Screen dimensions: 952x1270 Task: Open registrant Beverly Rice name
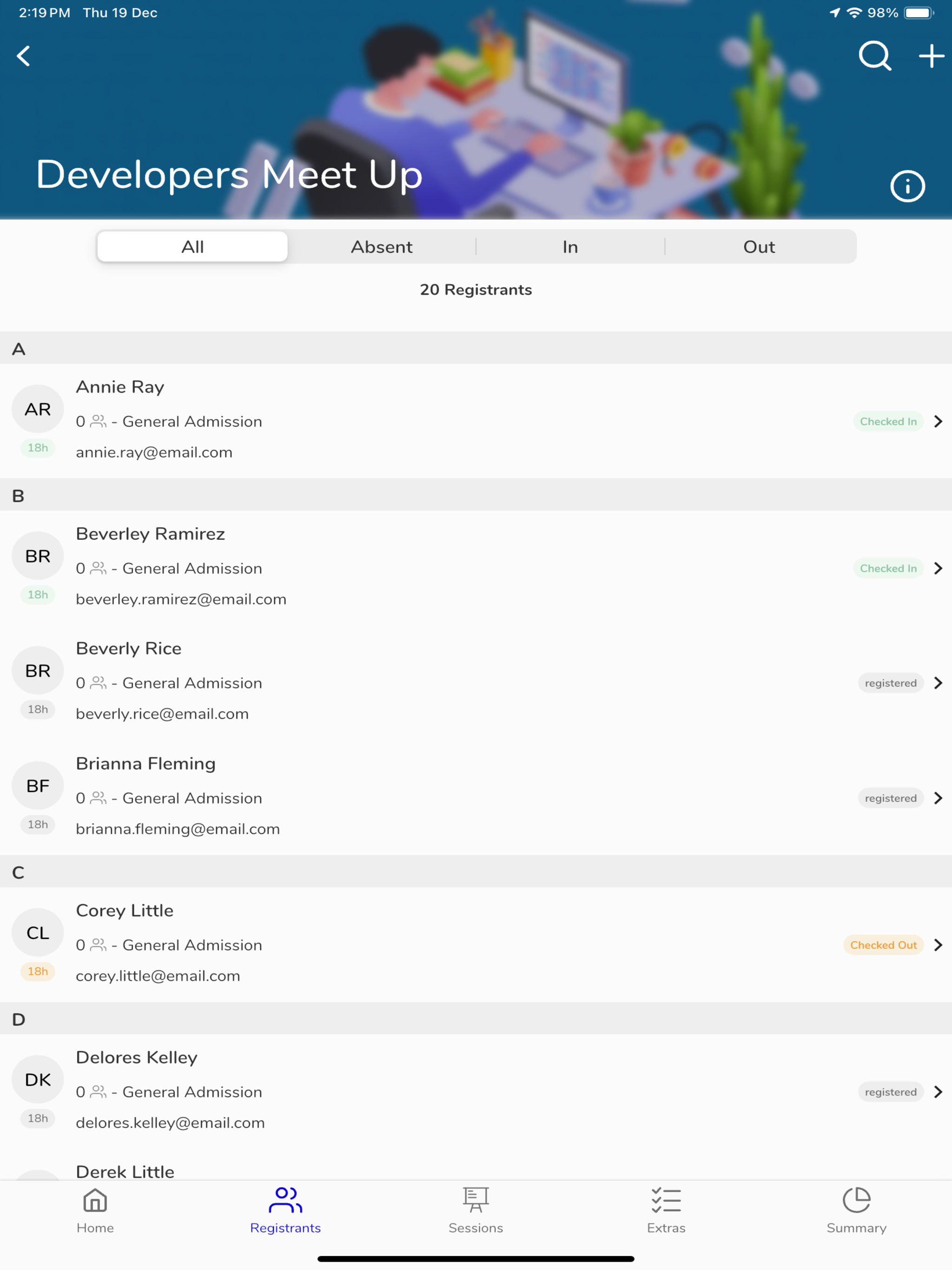point(129,649)
